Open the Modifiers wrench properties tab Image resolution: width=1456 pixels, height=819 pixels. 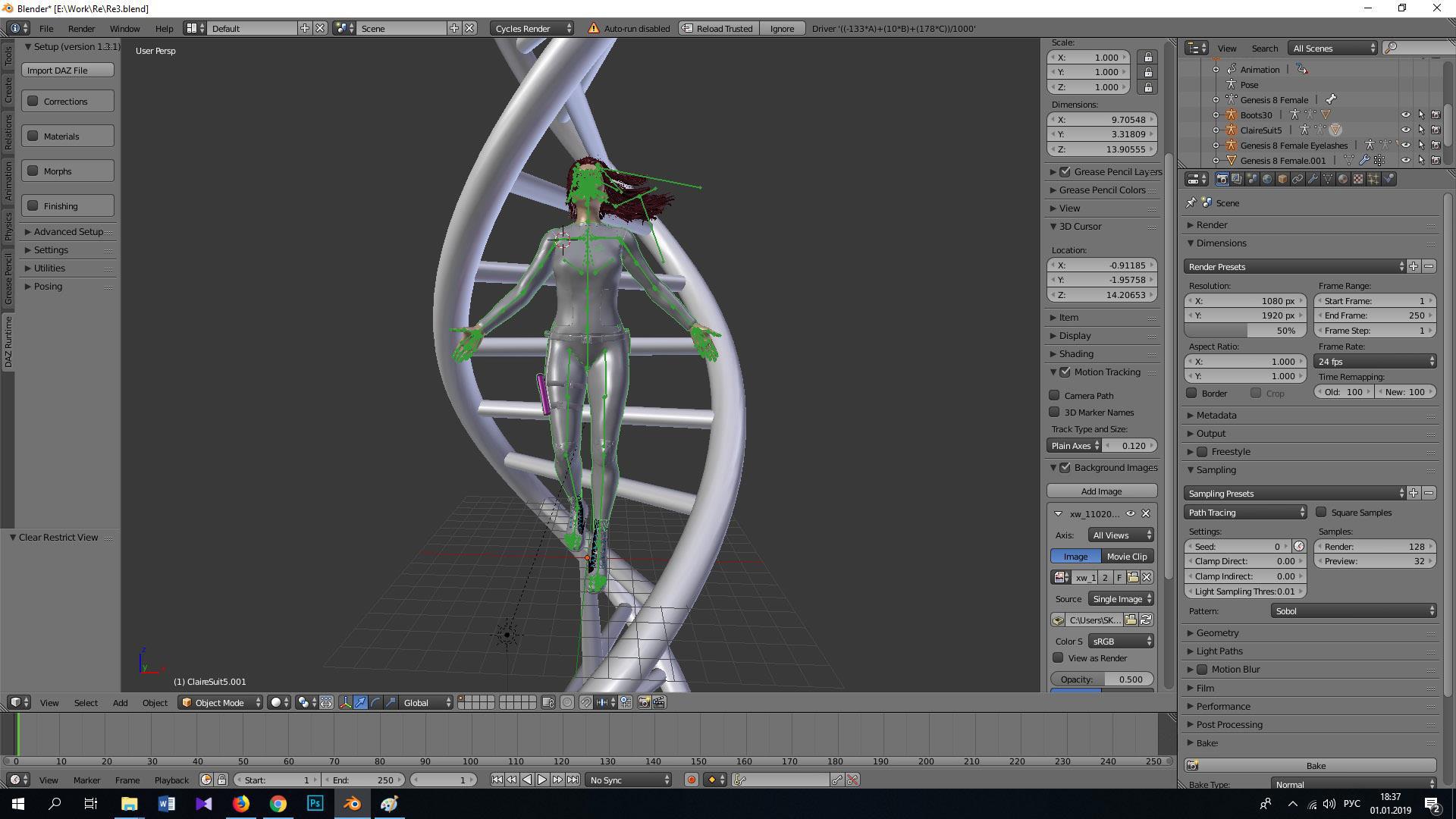[1313, 179]
